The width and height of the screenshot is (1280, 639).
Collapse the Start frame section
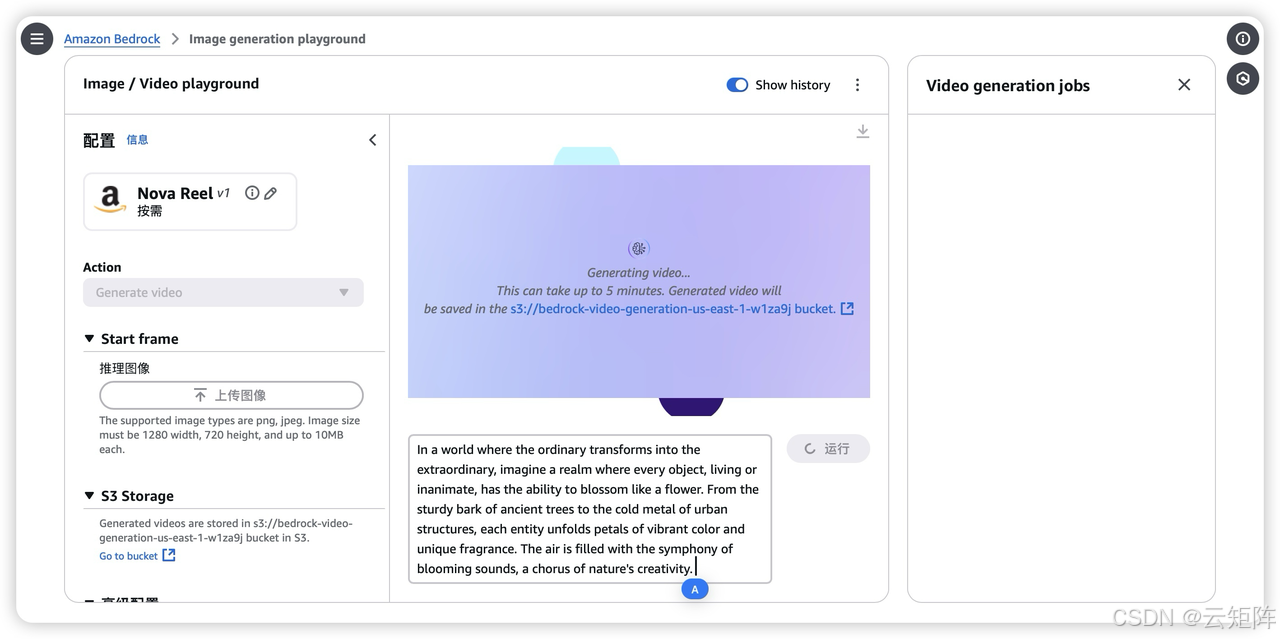pos(89,339)
